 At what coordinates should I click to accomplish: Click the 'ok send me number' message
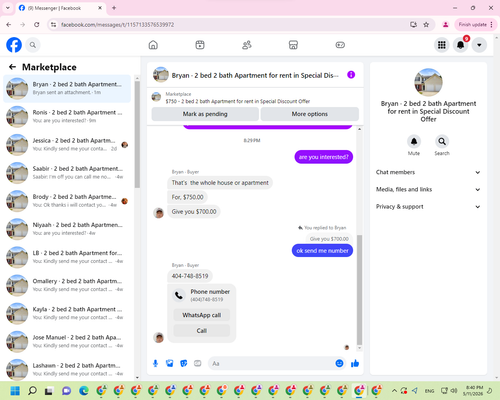point(322,251)
